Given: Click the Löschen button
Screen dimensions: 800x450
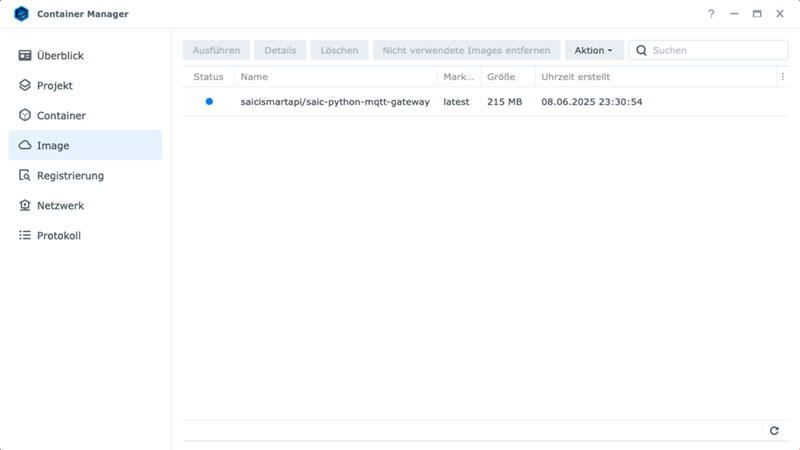Looking at the screenshot, I should point(339,50).
